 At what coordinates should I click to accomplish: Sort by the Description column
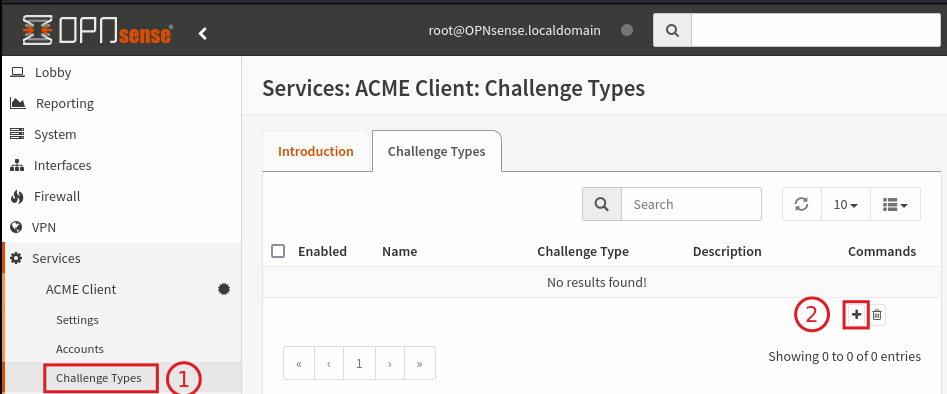click(727, 251)
